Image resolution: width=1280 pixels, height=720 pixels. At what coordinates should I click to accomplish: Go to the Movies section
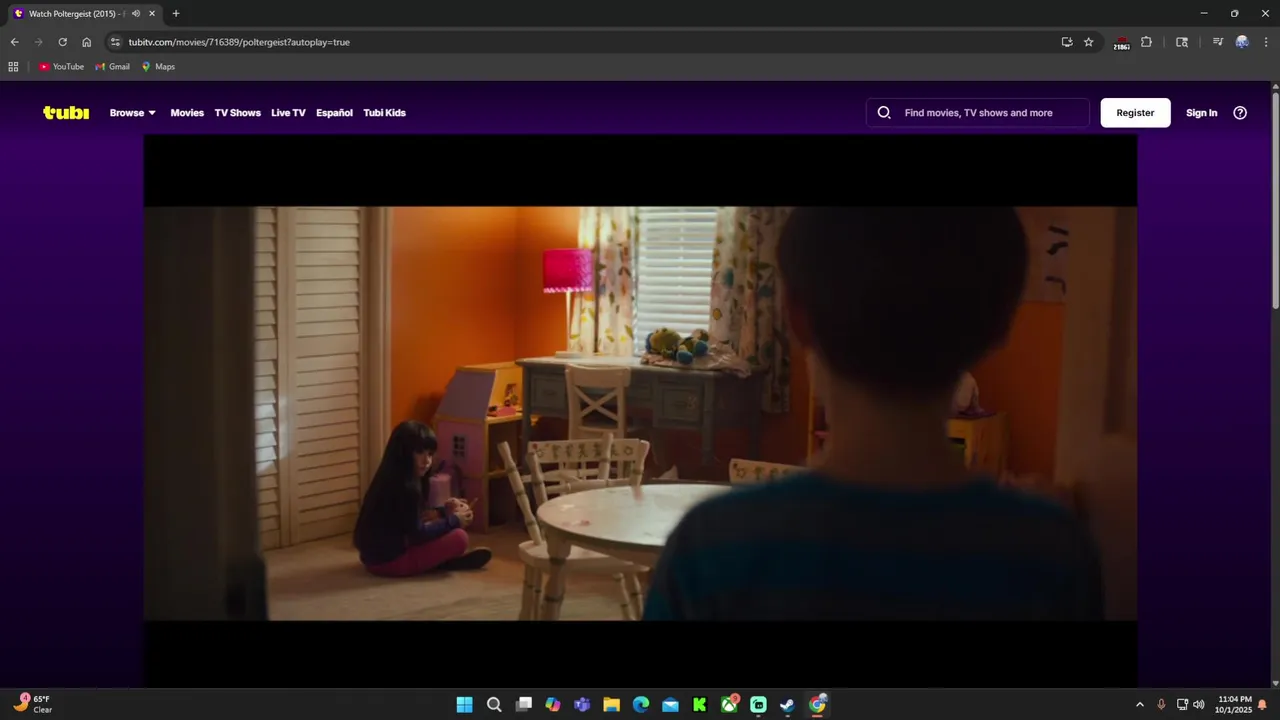pos(187,113)
